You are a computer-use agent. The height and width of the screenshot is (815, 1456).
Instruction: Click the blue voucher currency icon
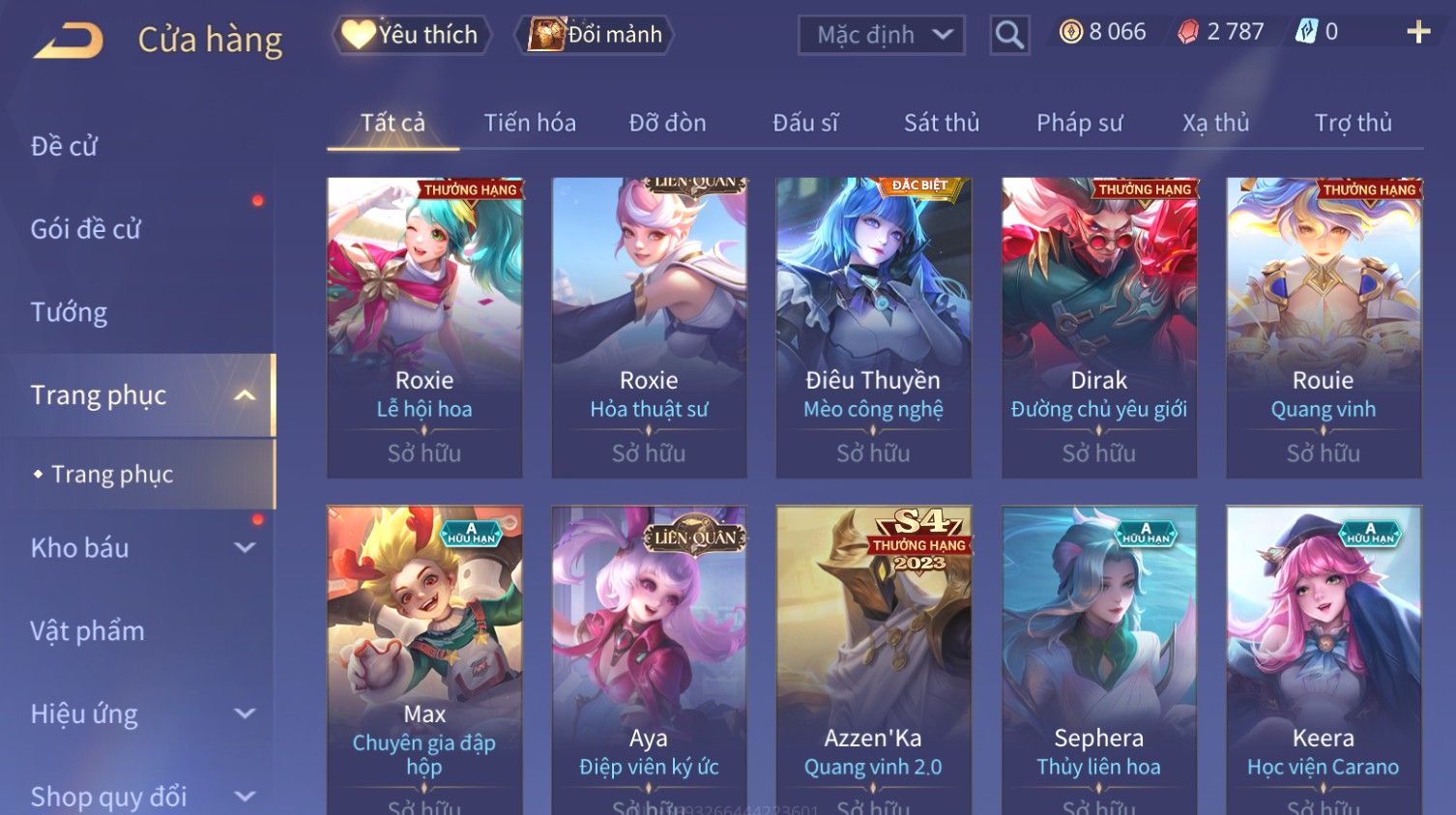[1306, 32]
